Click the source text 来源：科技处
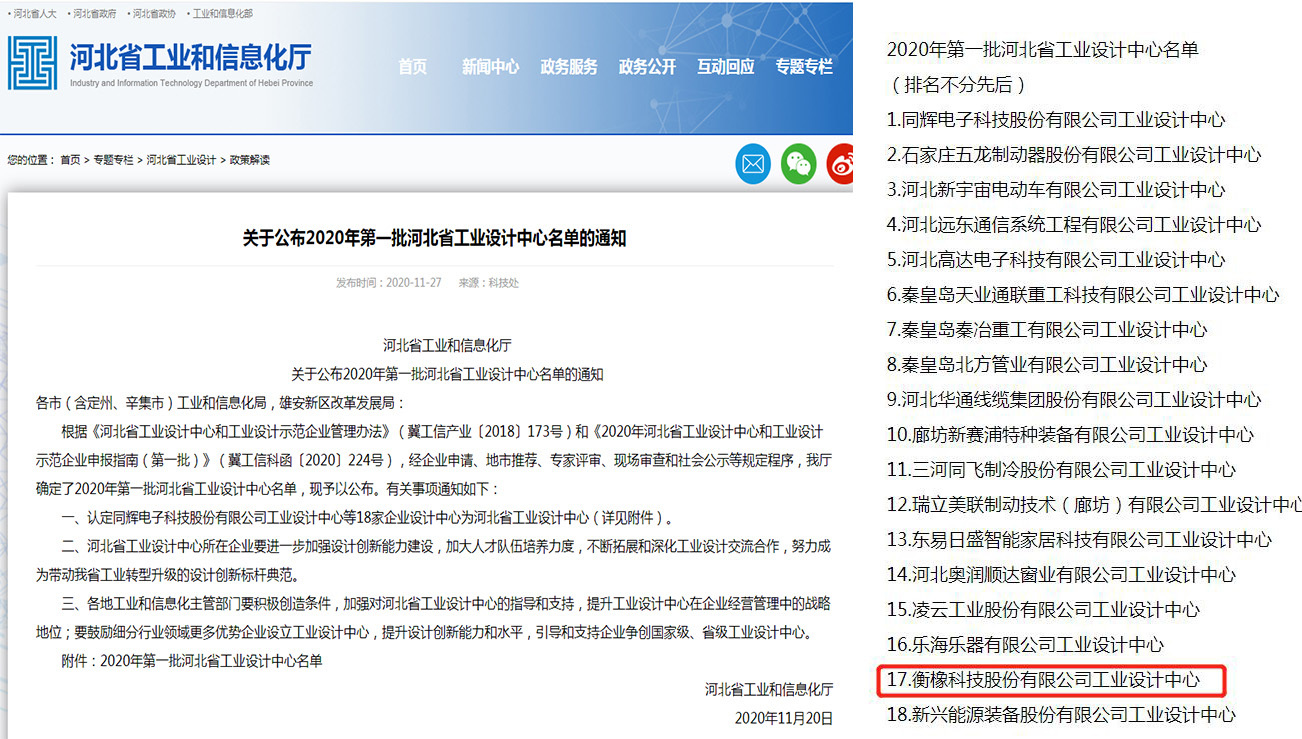 [x=489, y=283]
